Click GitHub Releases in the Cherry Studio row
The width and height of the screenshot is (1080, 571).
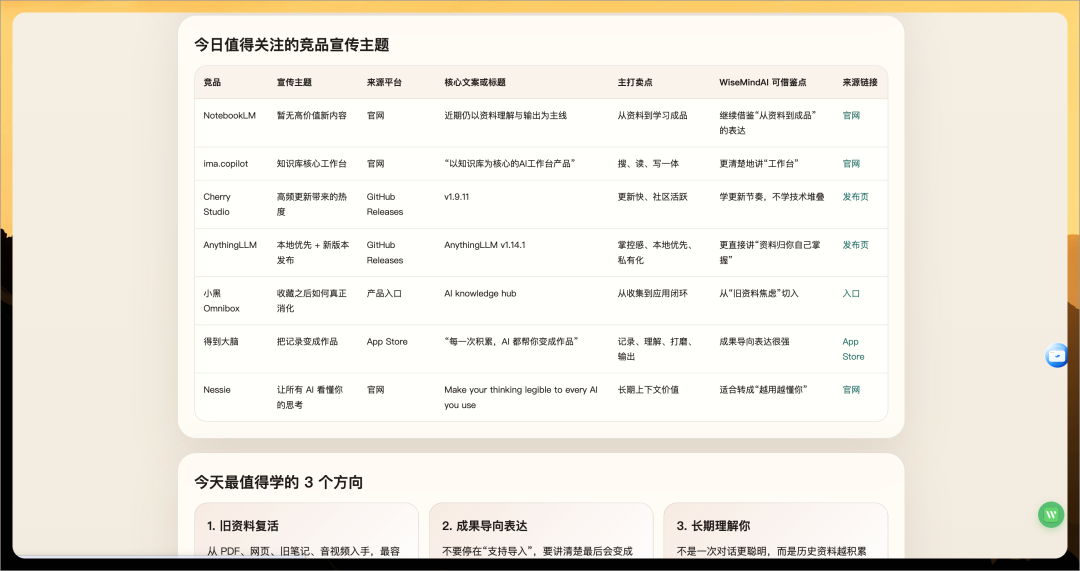pyautogui.click(x=385, y=205)
